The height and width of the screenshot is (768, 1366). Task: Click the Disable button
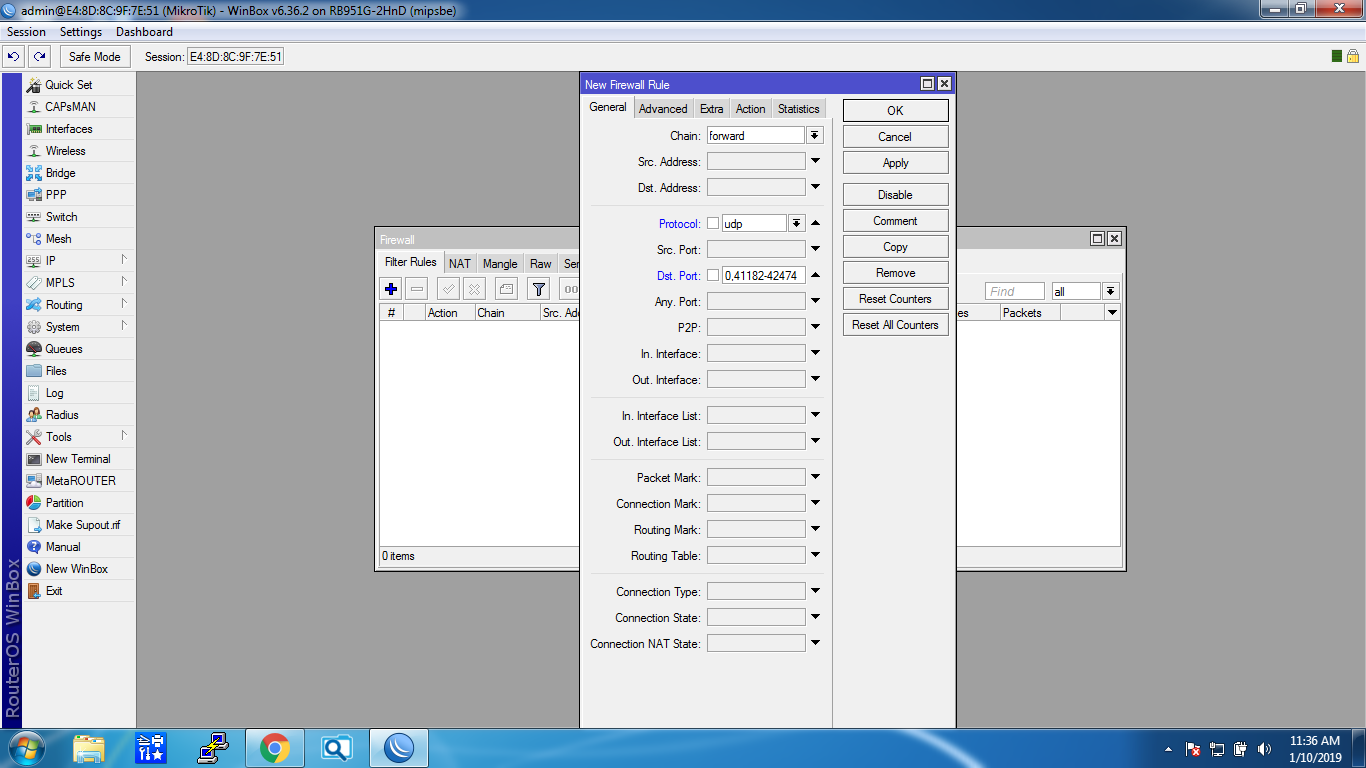point(895,195)
